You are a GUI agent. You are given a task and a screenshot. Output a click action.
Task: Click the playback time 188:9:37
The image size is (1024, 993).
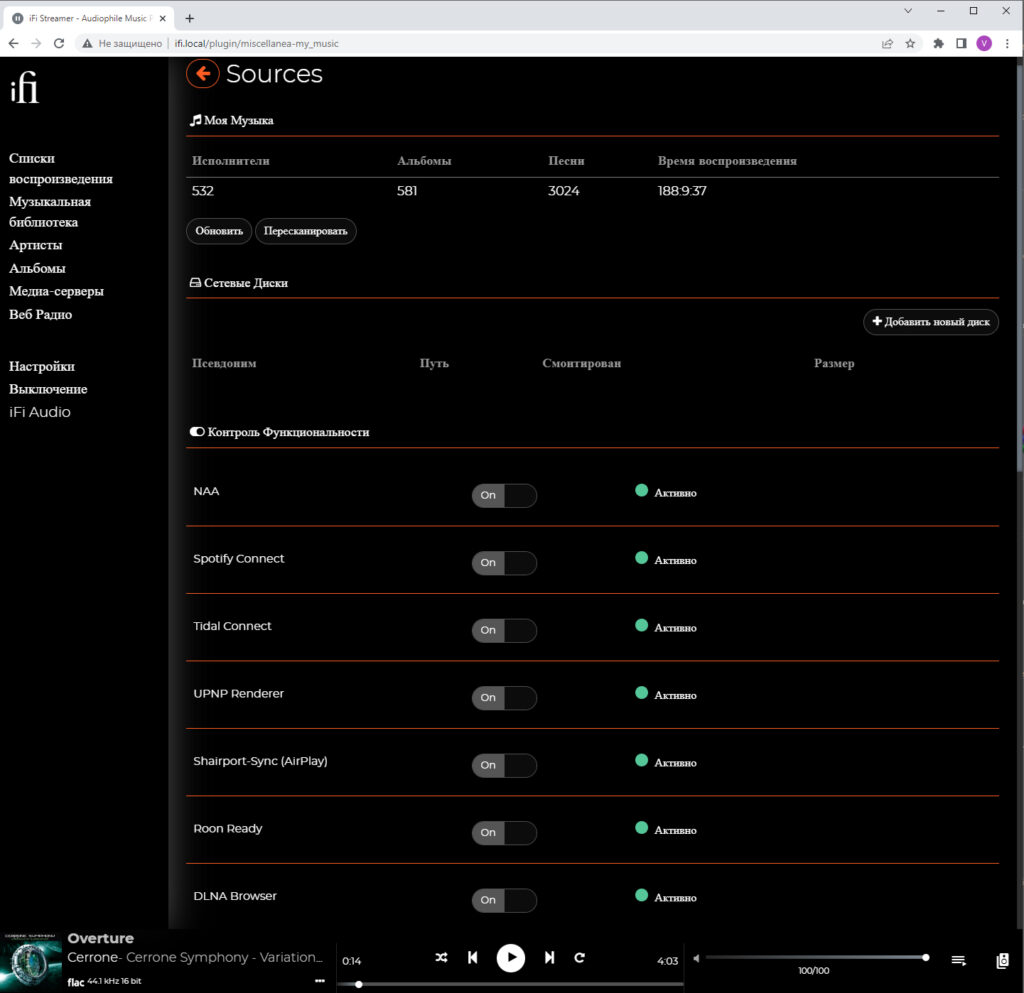coord(682,191)
